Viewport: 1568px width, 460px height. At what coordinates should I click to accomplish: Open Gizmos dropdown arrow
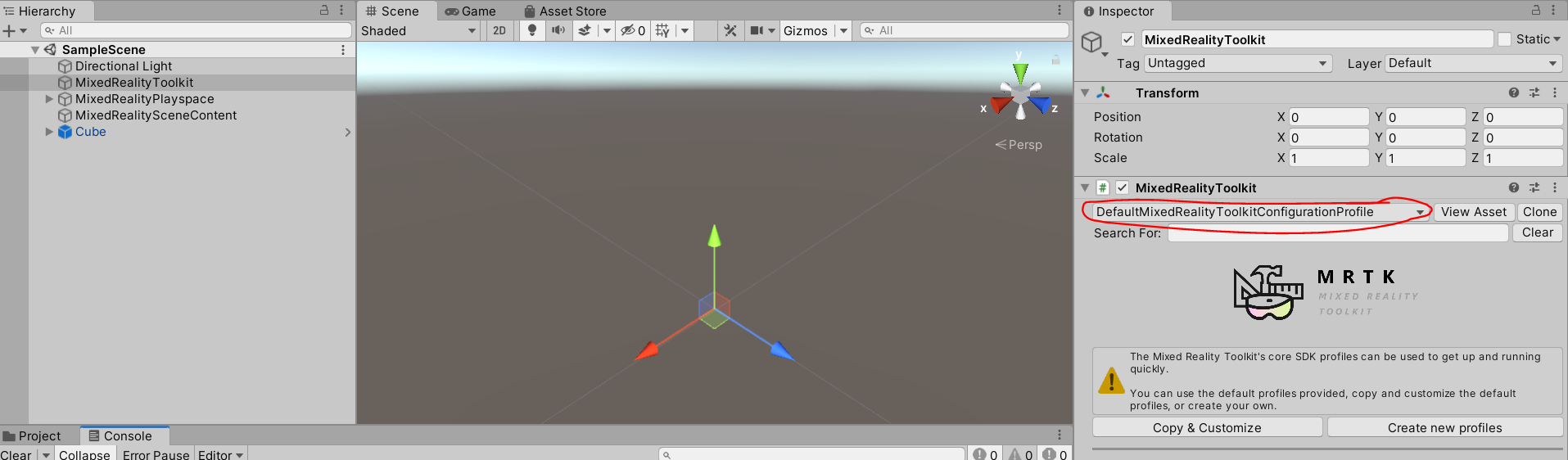point(843,30)
